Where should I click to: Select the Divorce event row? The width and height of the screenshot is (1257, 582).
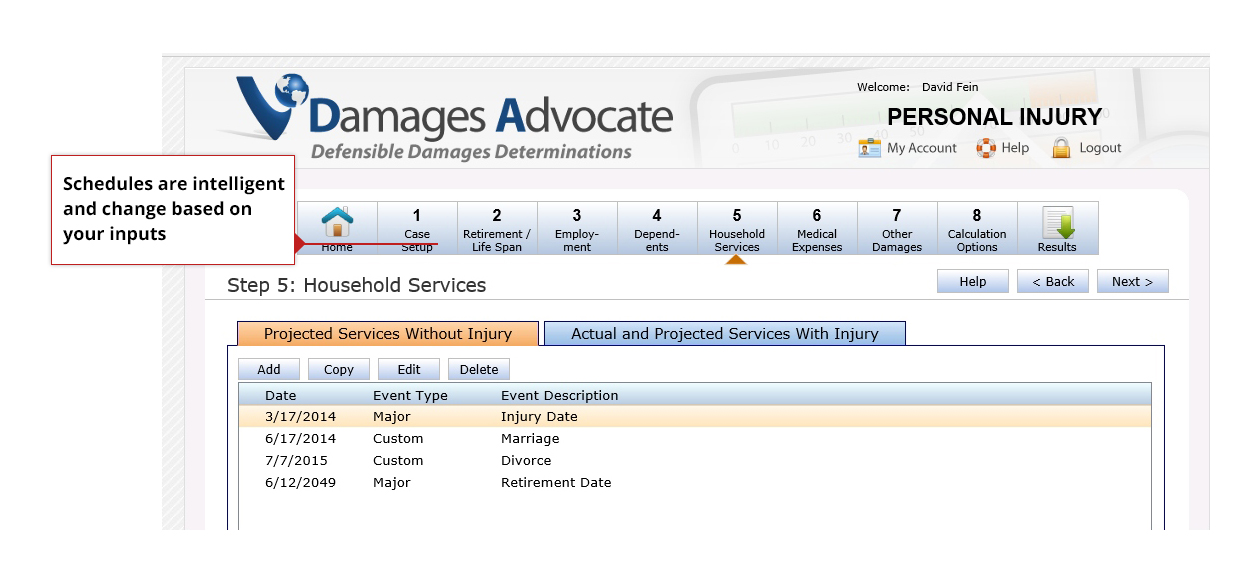[694, 461]
